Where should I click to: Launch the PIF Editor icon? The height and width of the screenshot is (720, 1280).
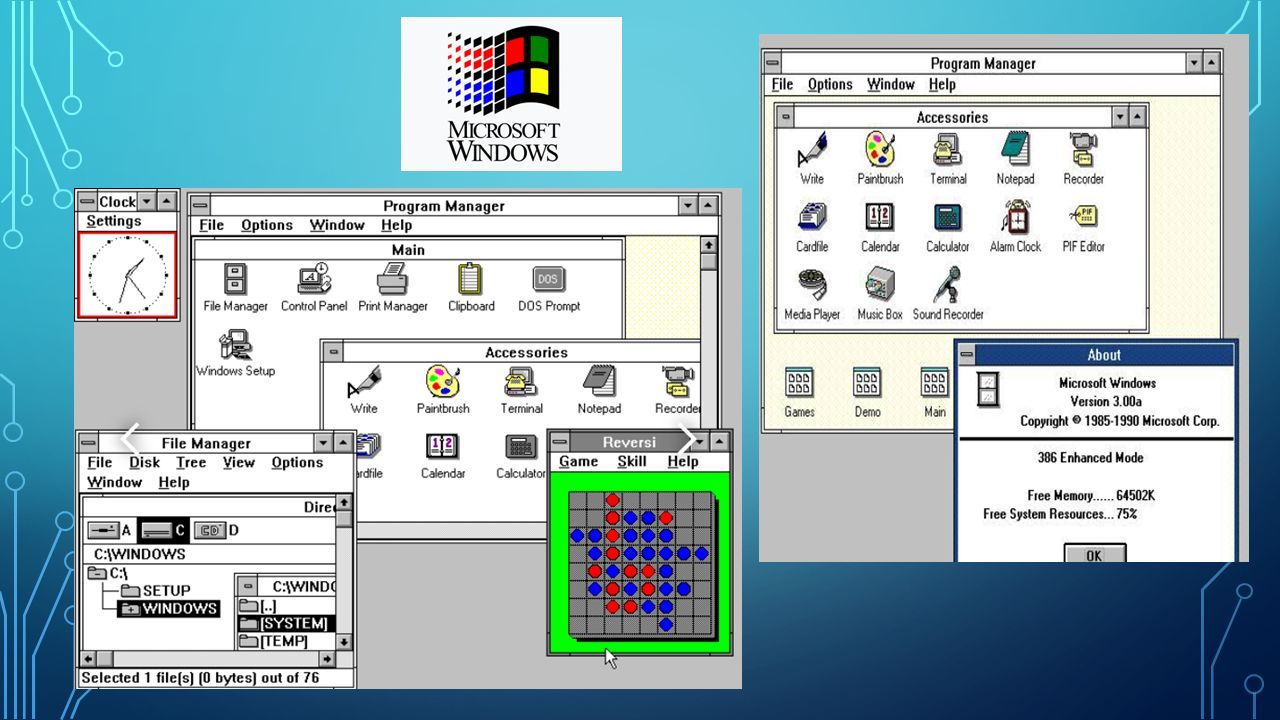[x=1083, y=227]
